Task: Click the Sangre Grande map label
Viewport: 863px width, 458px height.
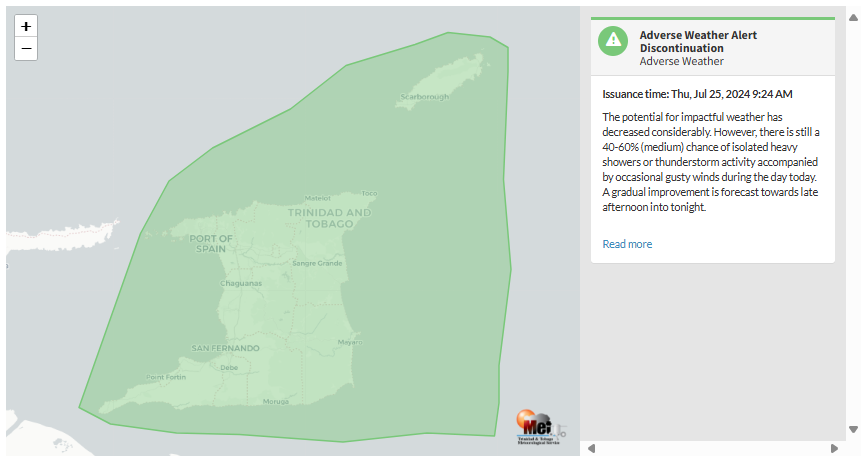Action: click(x=317, y=263)
